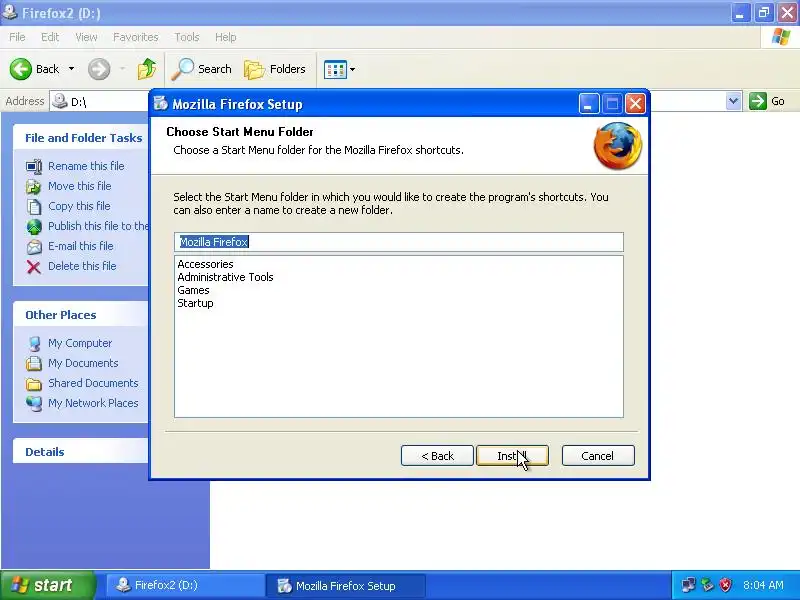Open the Tools menu in Explorer

(x=187, y=37)
